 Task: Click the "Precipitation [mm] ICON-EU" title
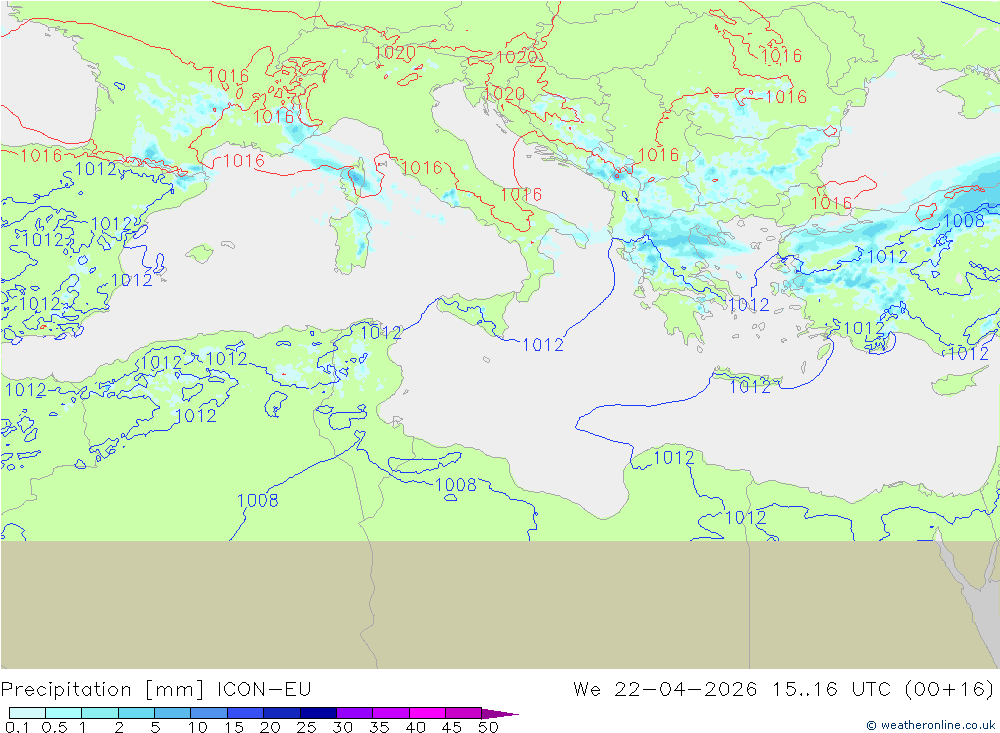click(156, 690)
